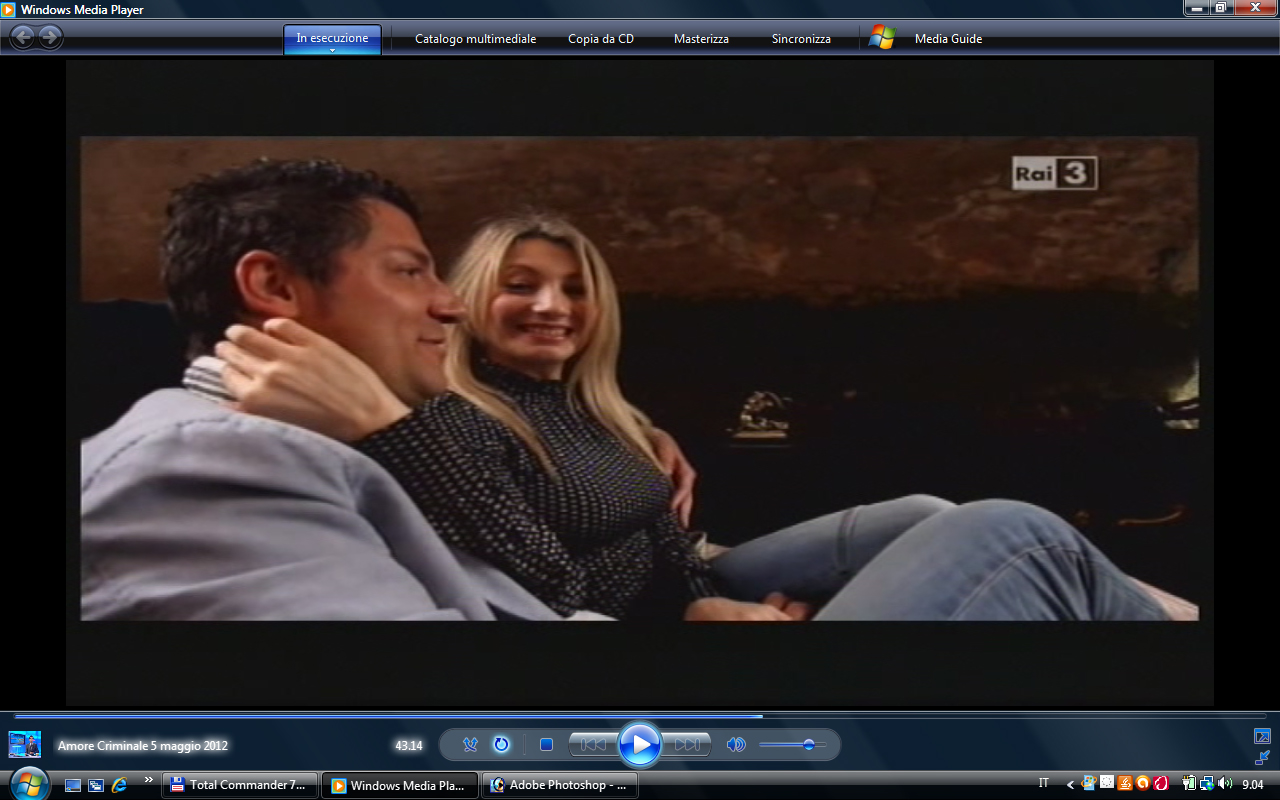Click the red tray icon
This screenshot has height=800, width=1280.
point(1160,784)
